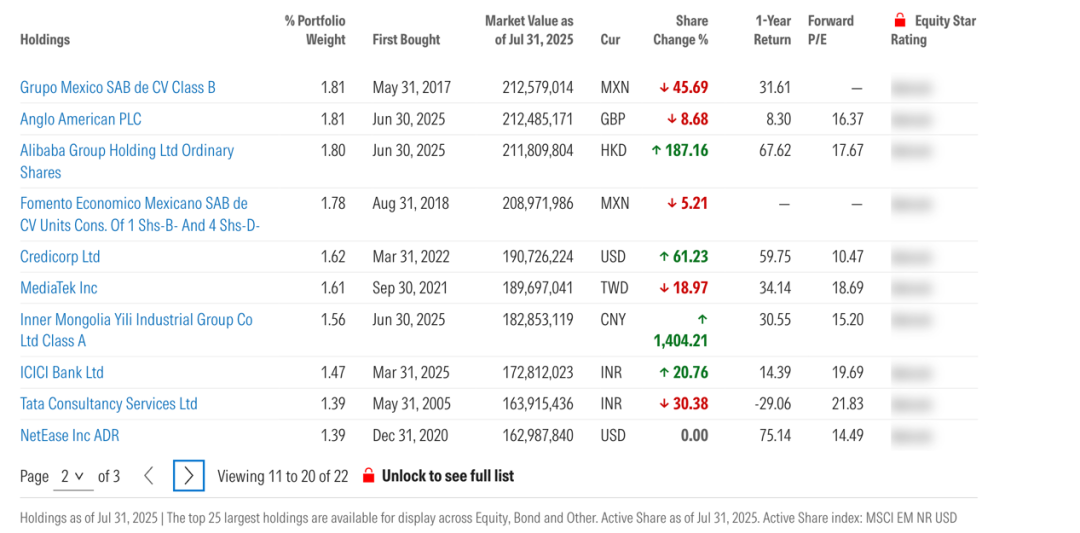Open the page number dropdown

pyautogui.click(x=71, y=476)
